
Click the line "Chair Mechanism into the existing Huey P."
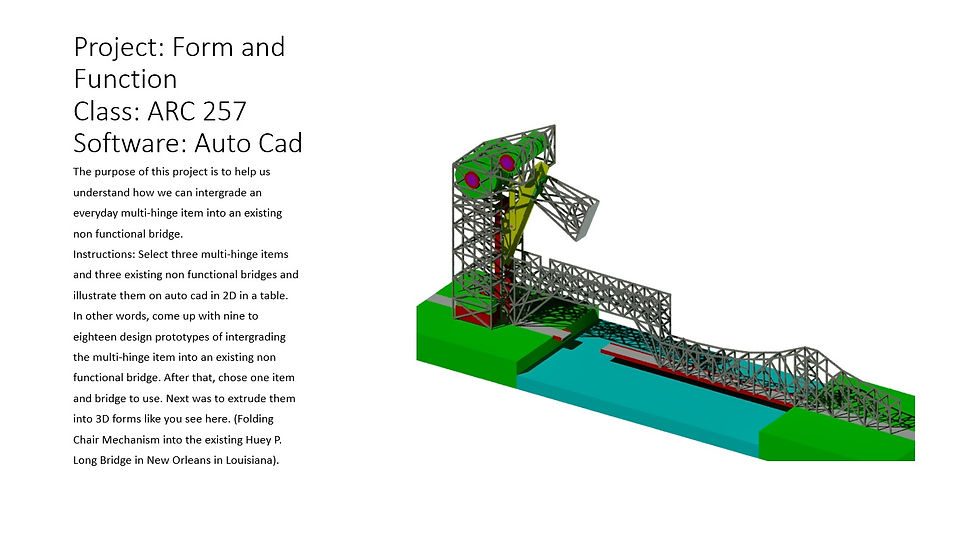pos(178,440)
